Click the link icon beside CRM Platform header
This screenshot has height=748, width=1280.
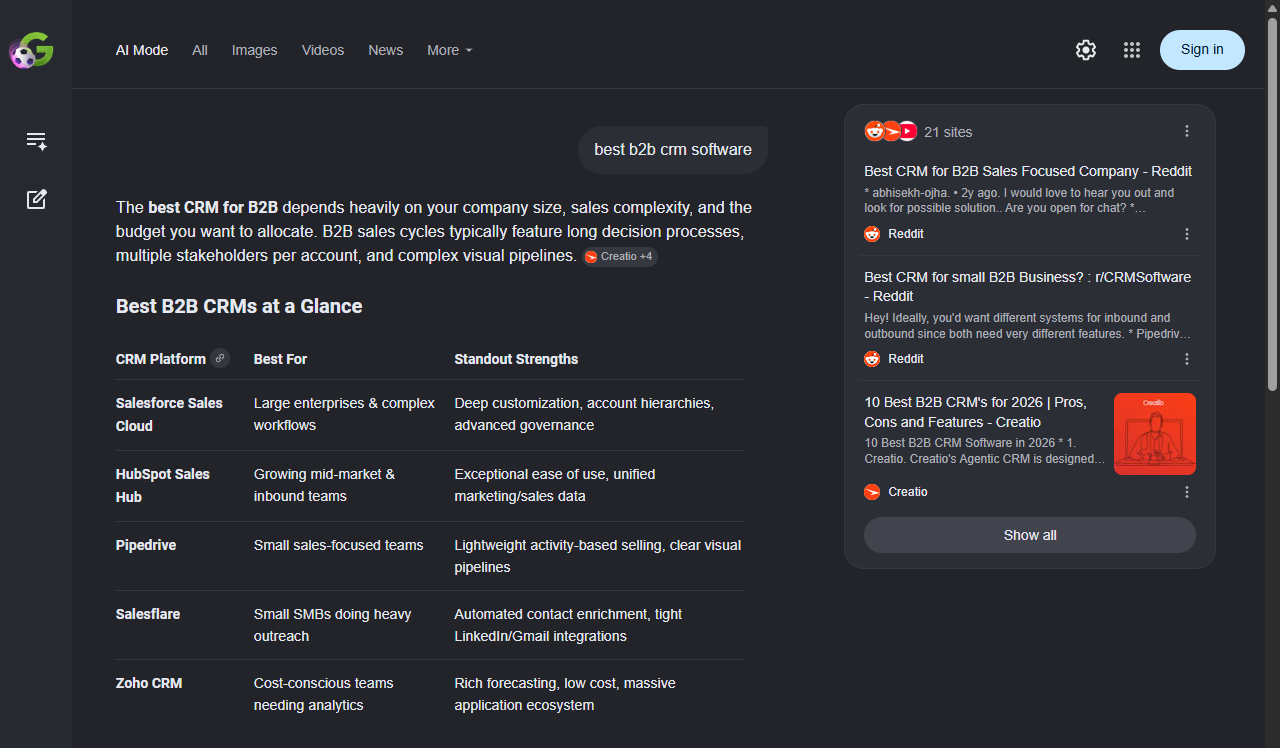pos(220,358)
